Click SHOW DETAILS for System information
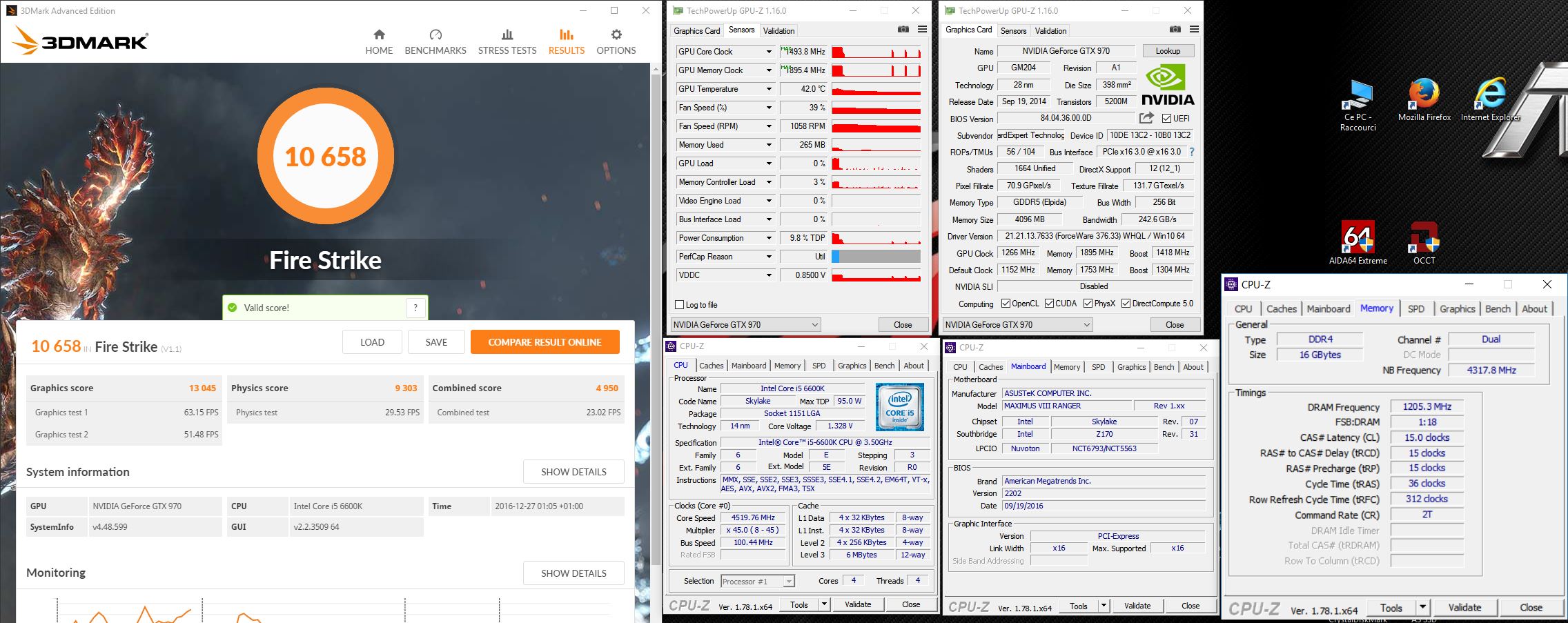Viewport: 1568px width, 623px height. 574,472
